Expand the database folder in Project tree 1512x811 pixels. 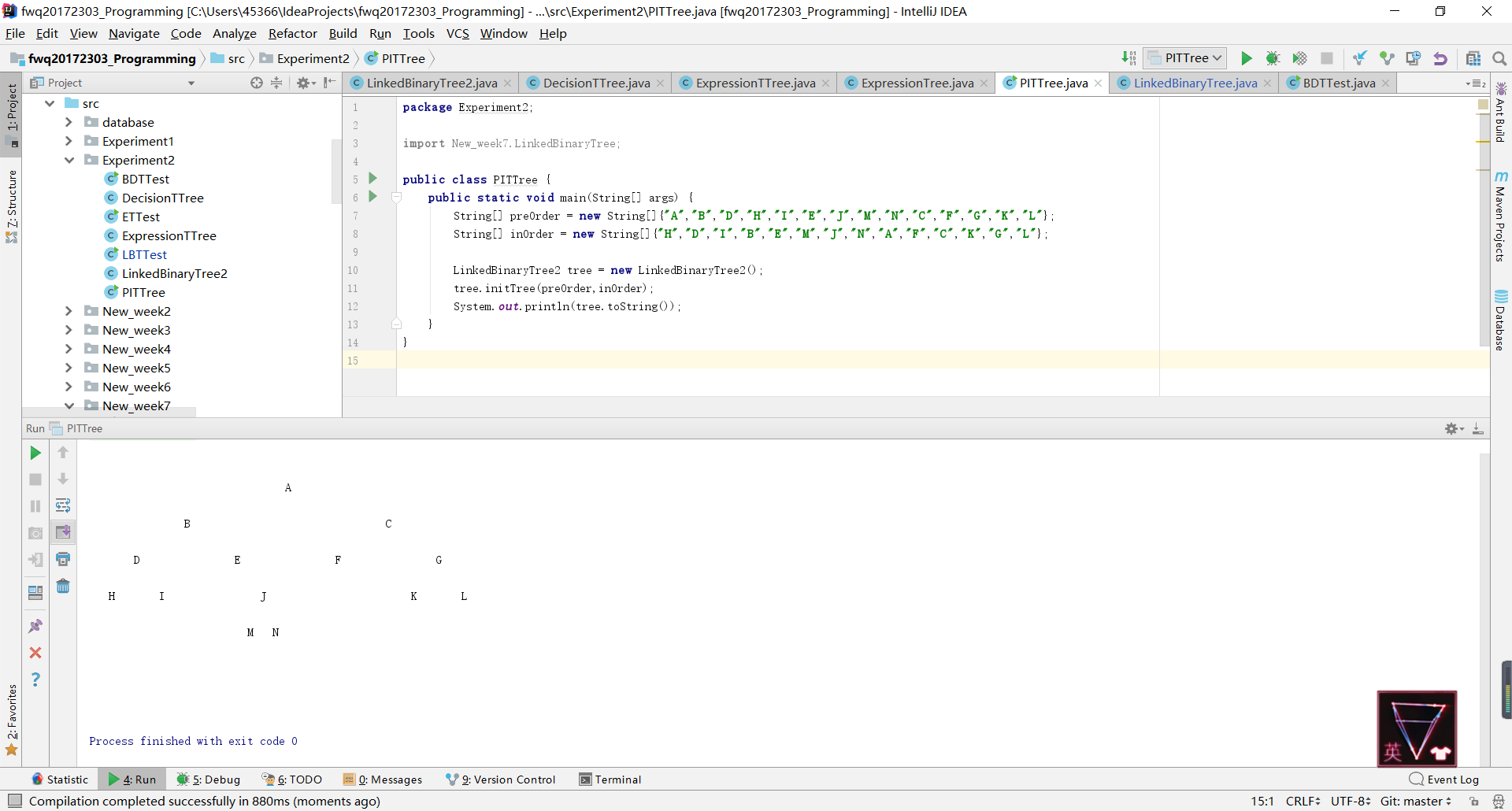point(69,122)
